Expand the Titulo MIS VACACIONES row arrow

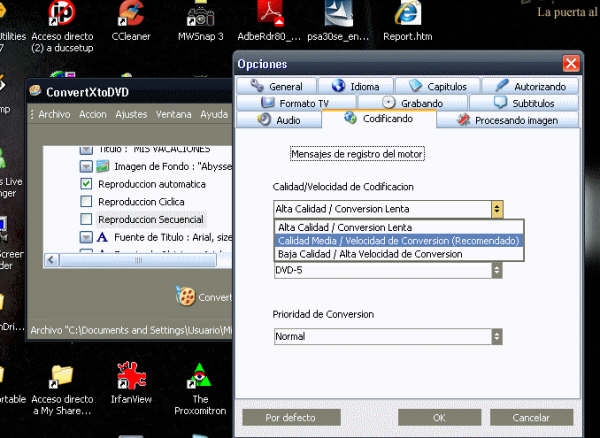(86, 149)
